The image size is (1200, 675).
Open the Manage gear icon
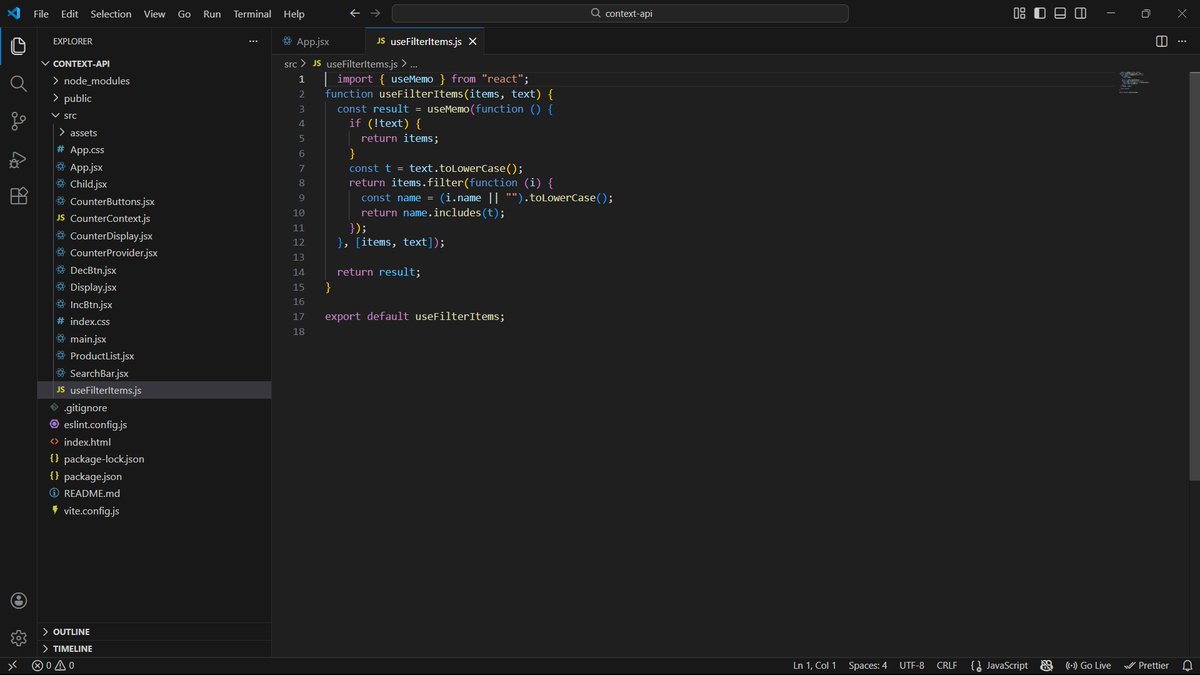[18, 637]
